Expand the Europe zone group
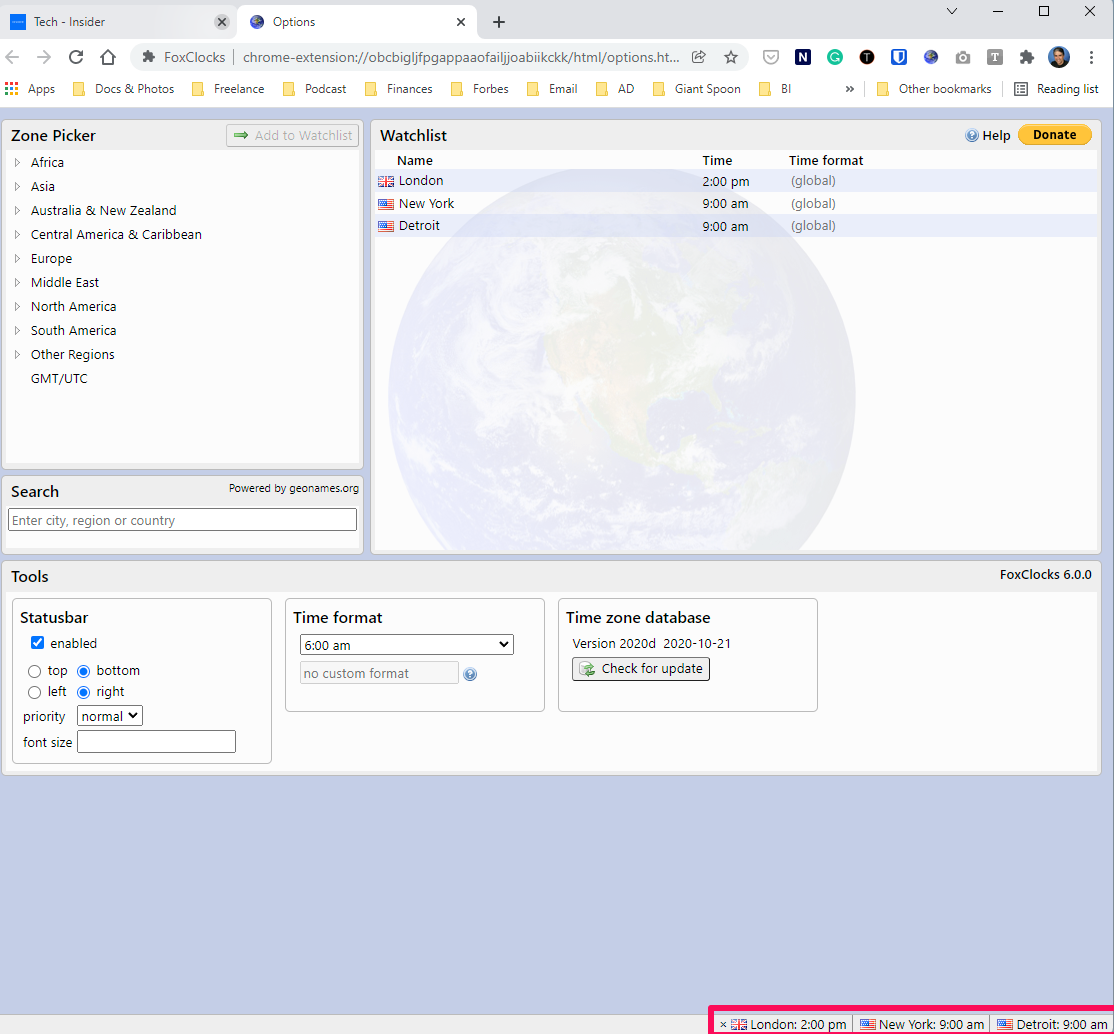 18,259
